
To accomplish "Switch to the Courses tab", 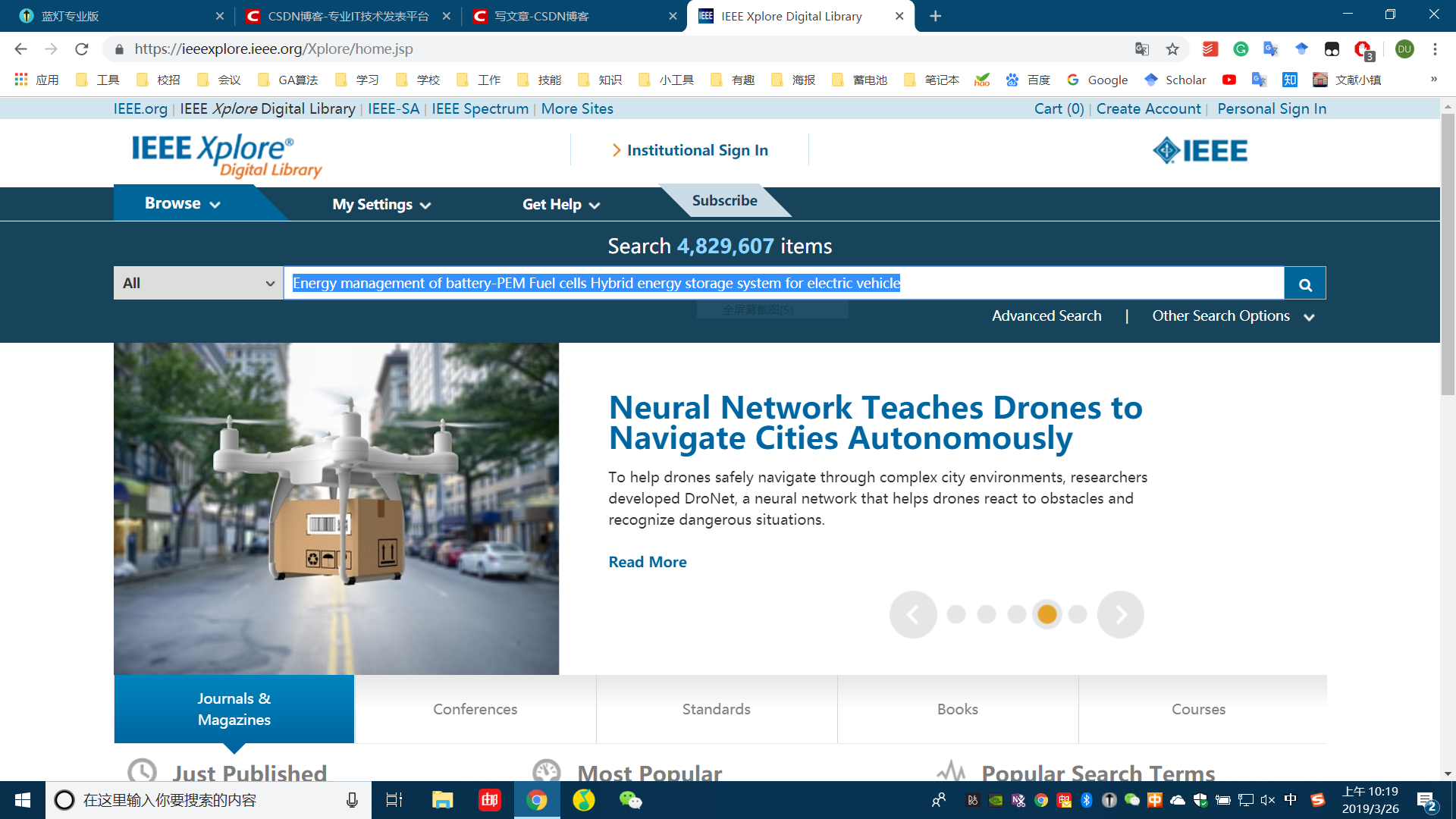I will pos(1198,709).
